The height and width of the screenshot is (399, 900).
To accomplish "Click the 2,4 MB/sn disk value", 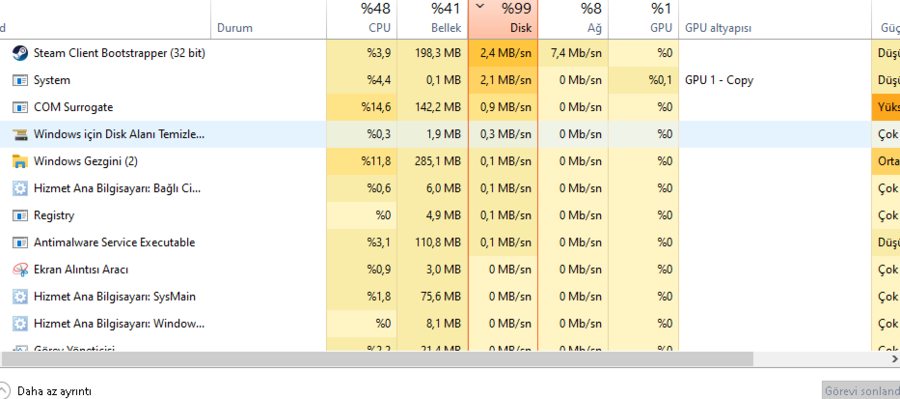I will click(x=506, y=53).
